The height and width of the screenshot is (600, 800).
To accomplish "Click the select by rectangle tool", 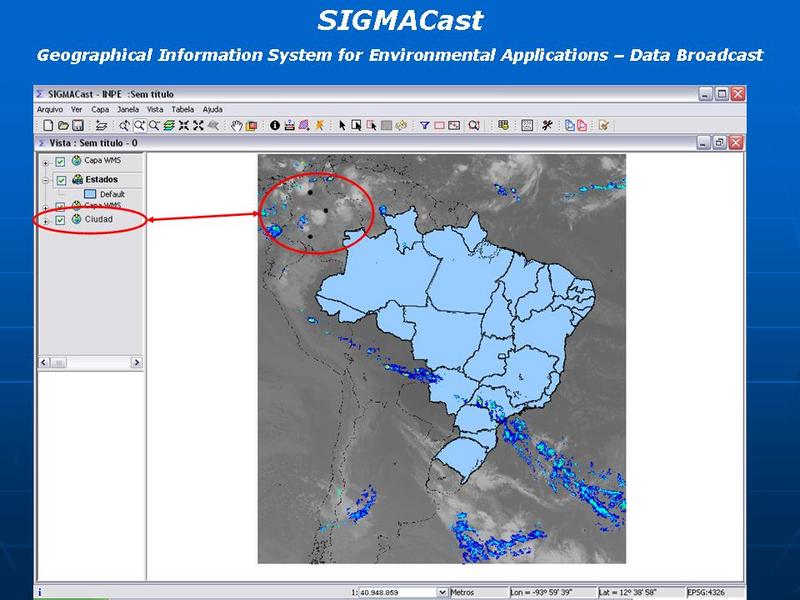I will [x=357, y=126].
